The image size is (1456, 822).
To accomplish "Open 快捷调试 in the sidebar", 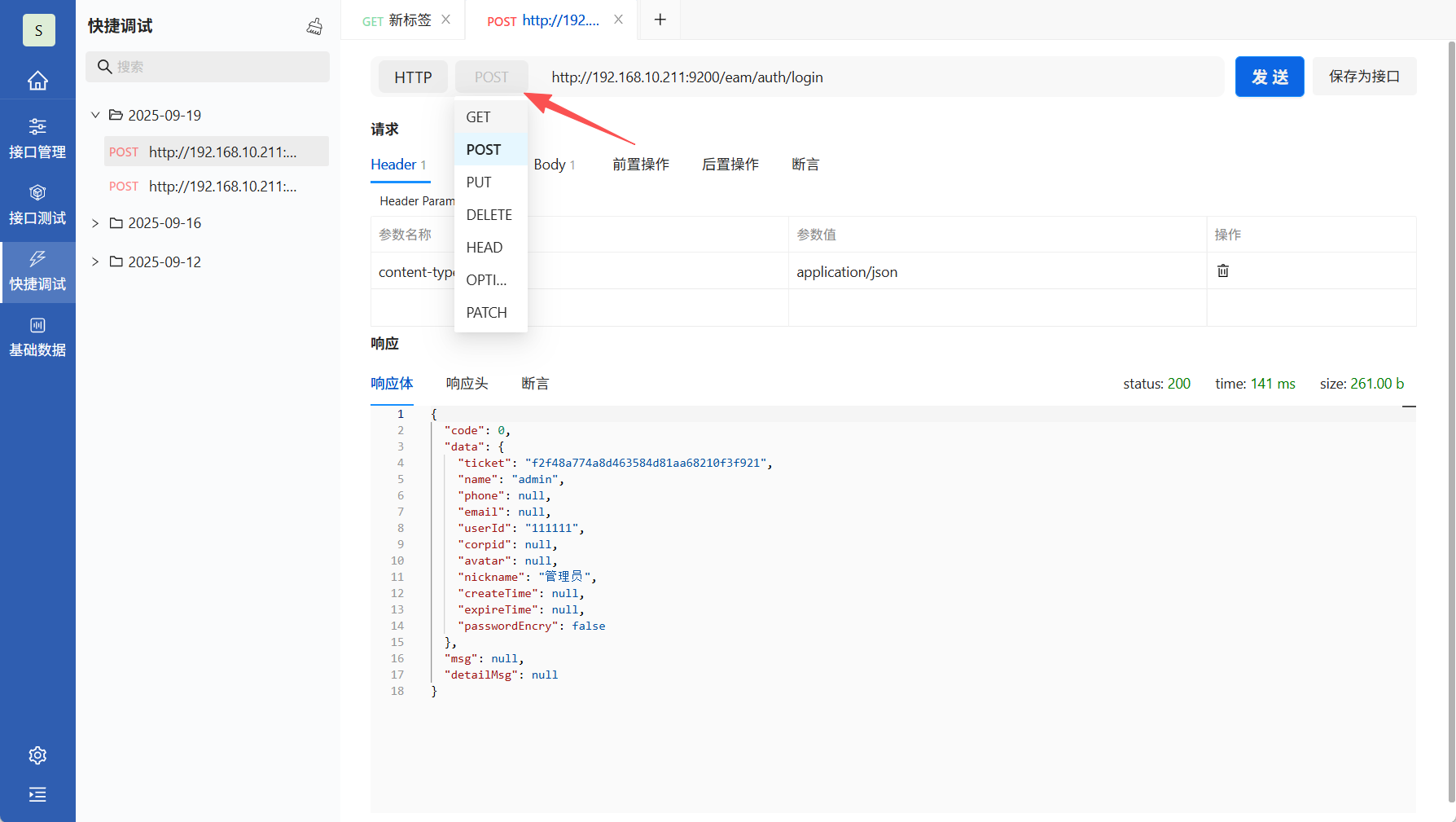I will point(37,272).
